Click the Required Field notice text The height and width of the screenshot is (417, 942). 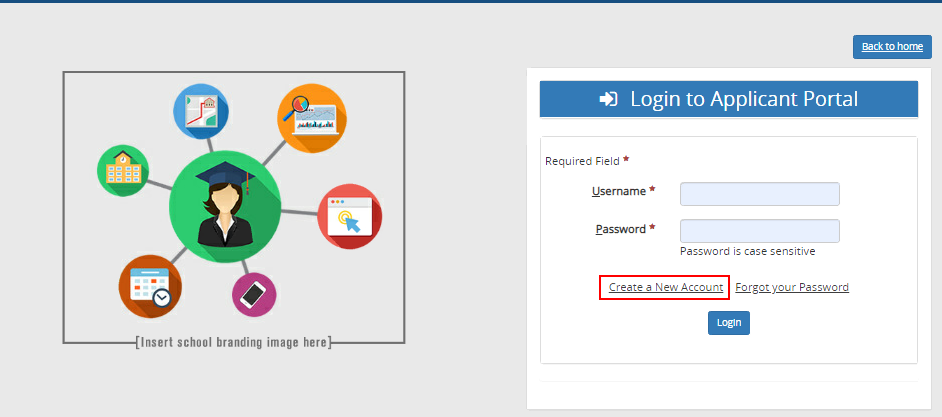coord(583,161)
